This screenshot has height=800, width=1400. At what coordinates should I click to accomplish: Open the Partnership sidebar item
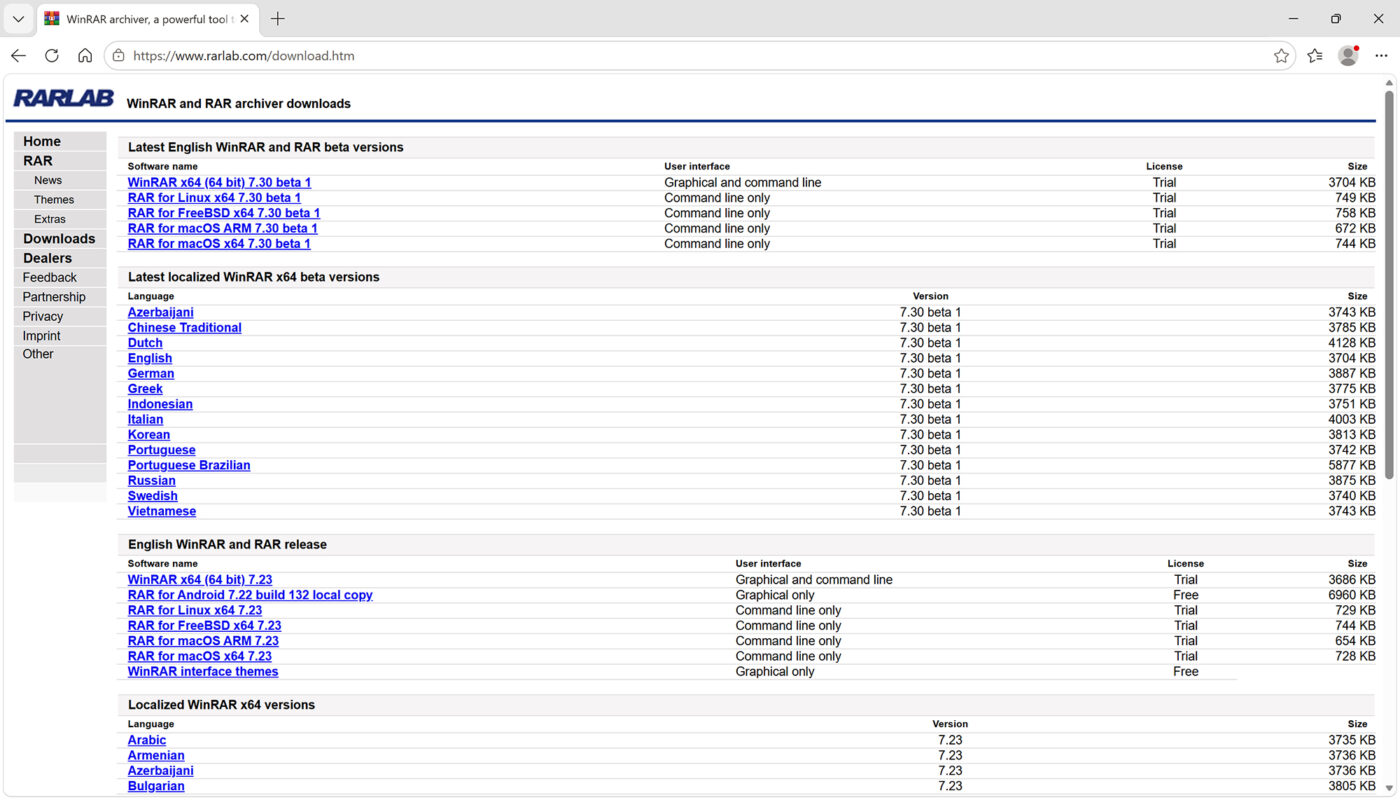pyautogui.click(x=54, y=297)
